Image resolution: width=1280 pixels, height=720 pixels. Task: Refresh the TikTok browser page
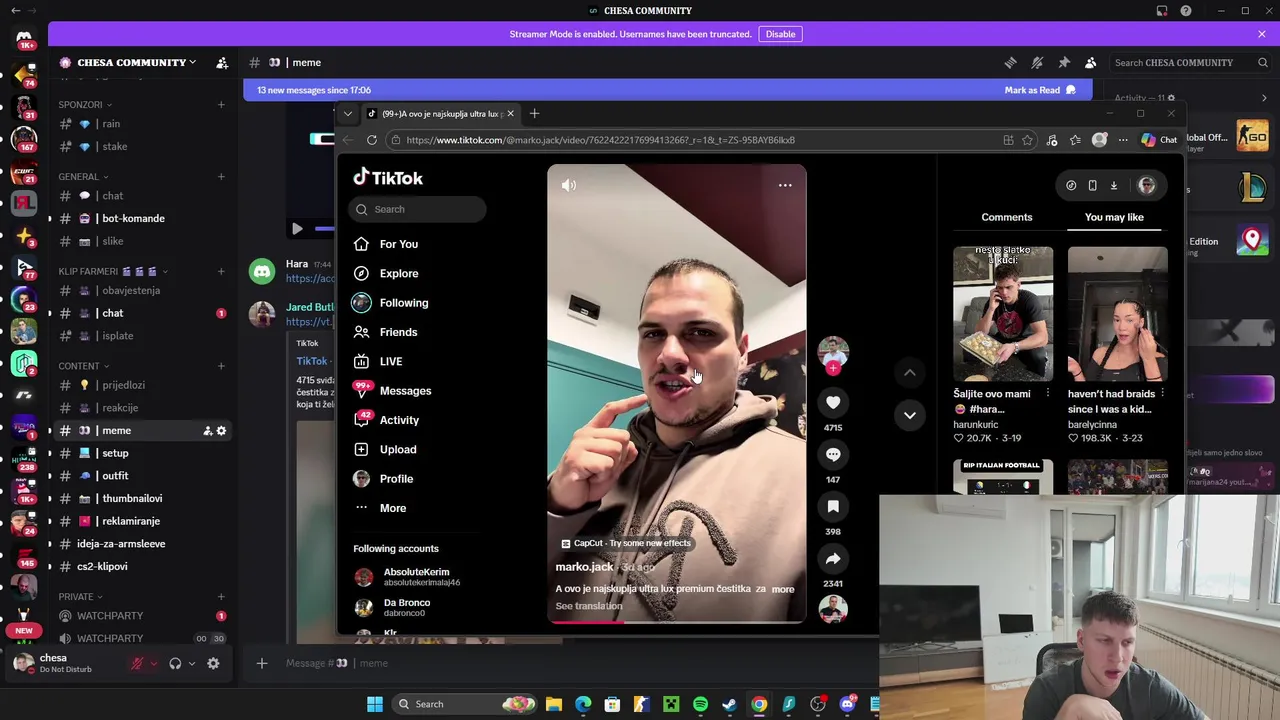[371, 140]
